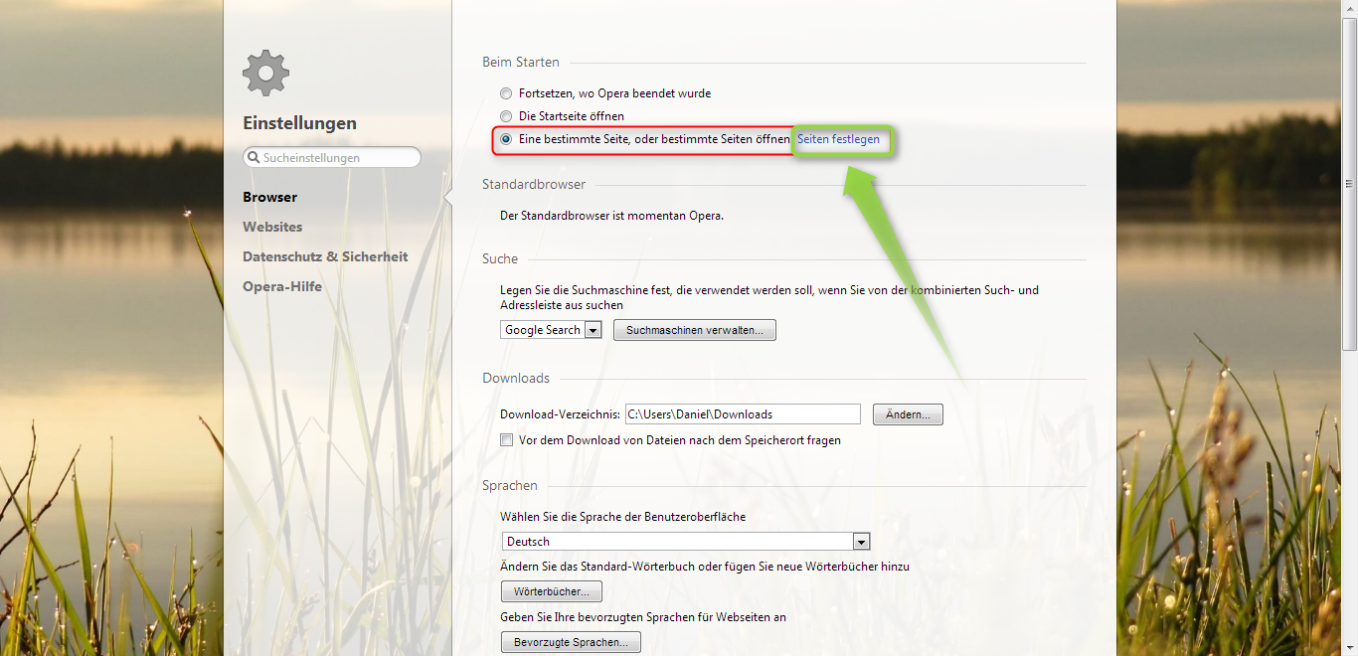Click 'Bevorzugte Sprachen...' button

570,642
